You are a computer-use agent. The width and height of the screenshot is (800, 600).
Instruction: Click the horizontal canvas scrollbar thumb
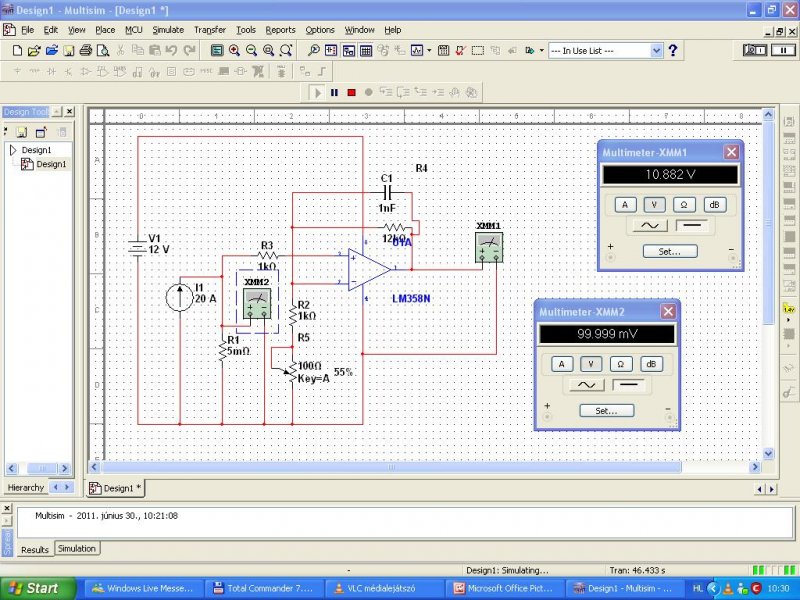coord(391,467)
